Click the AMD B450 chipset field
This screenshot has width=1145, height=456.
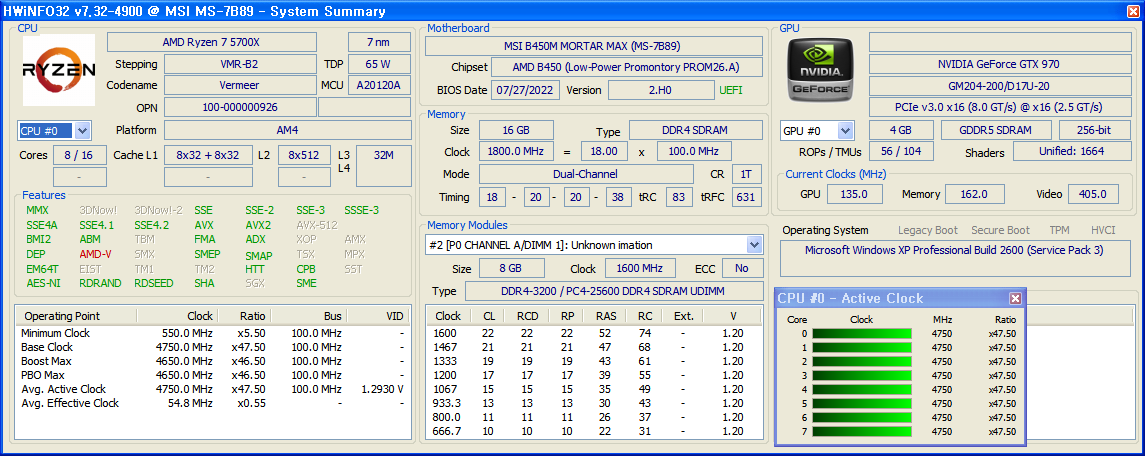pos(627,68)
